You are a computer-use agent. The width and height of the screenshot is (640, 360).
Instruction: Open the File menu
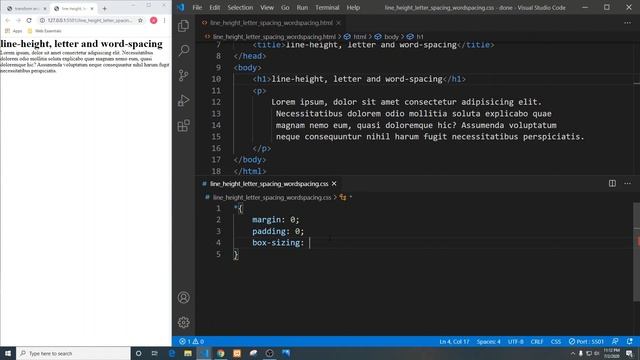click(197, 7)
